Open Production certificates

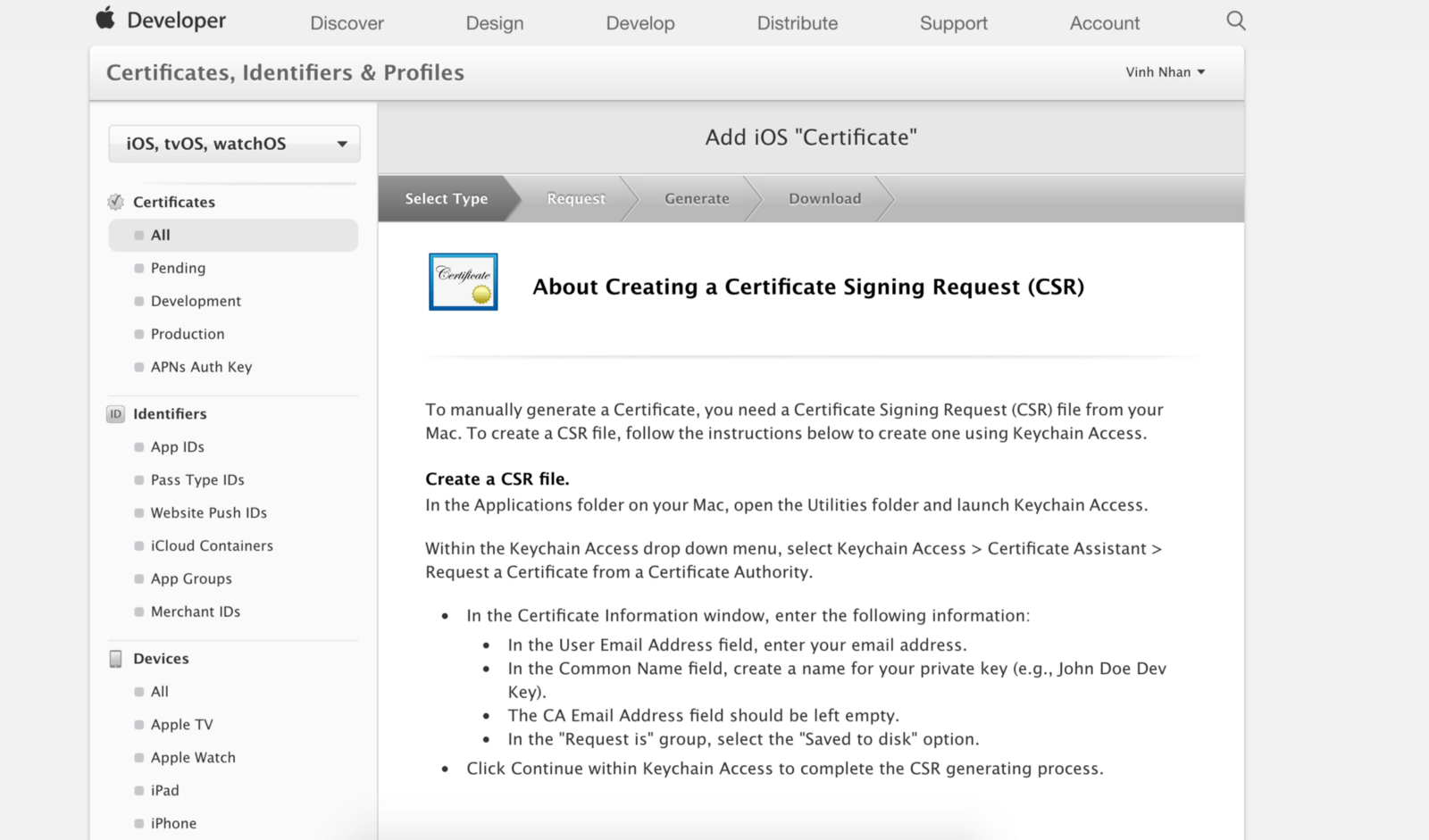188,335
